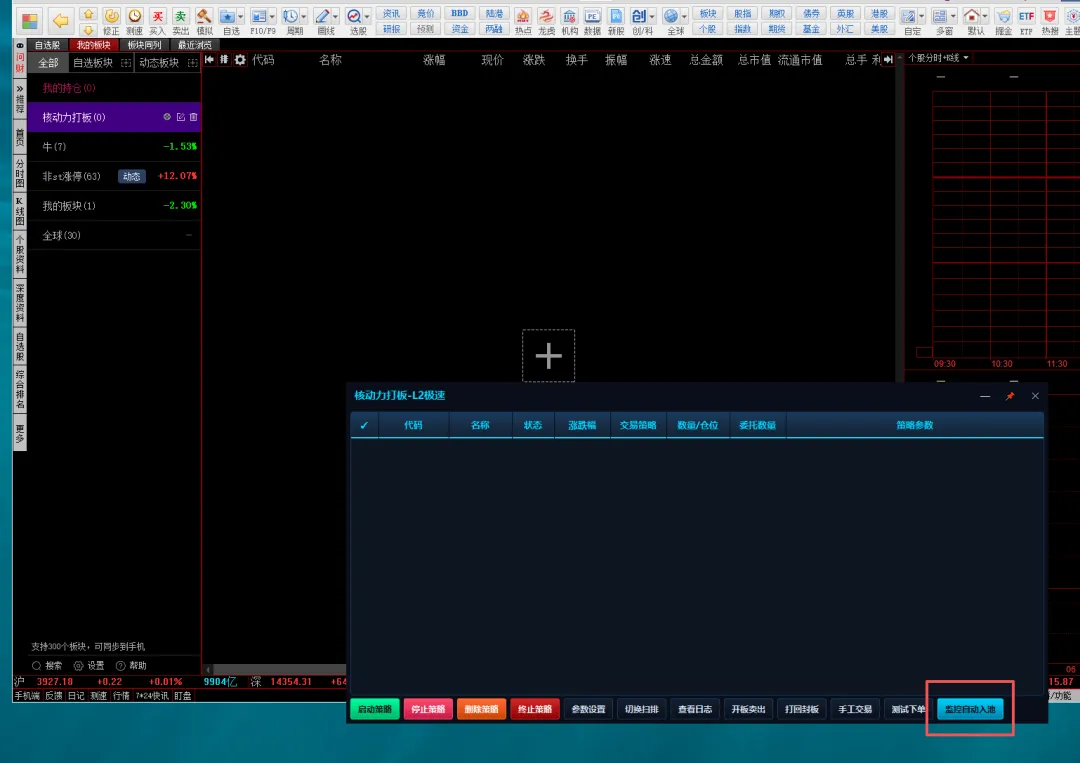The image size is (1080, 763).
Task: Switch to the 最近浏览 tab
Action: point(194,45)
